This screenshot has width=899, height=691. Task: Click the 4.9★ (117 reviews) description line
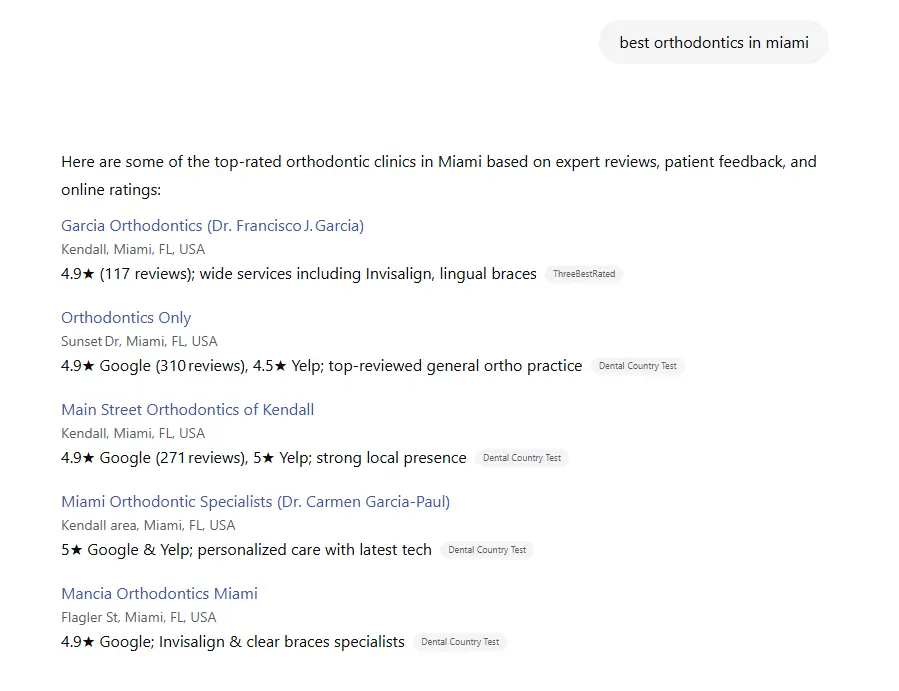click(x=299, y=274)
